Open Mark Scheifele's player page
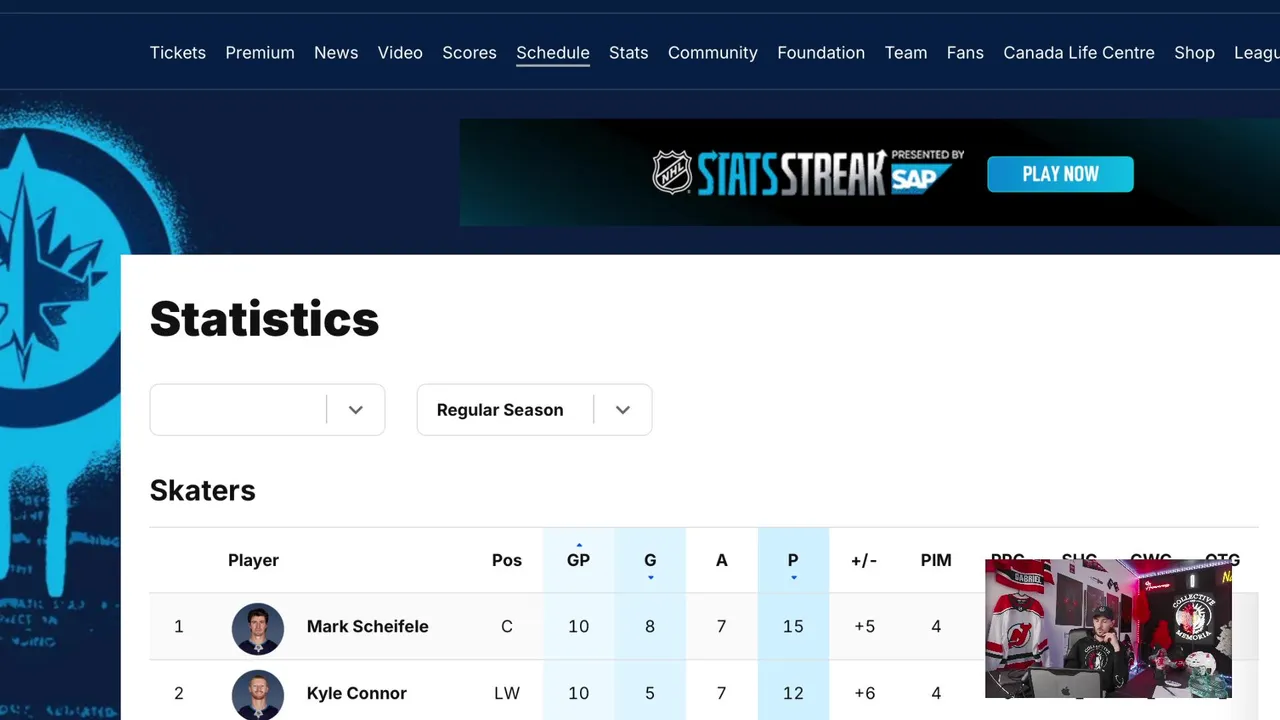The width and height of the screenshot is (1280, 720). click(x=367, y=627)
